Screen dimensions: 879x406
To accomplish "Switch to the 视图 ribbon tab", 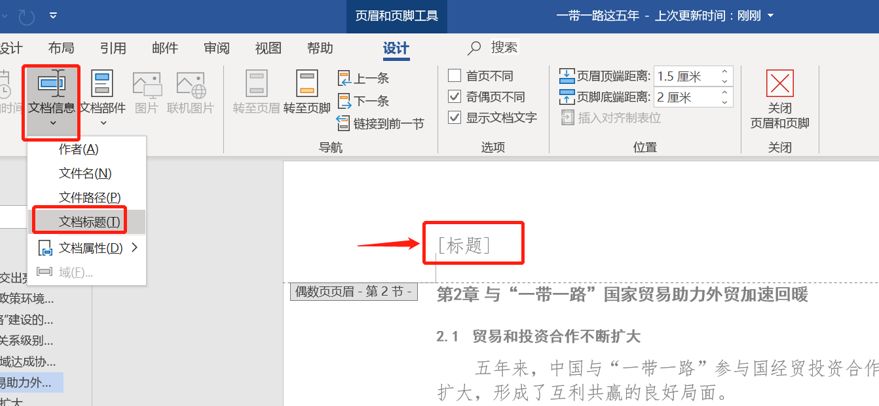I will (268, 49).
